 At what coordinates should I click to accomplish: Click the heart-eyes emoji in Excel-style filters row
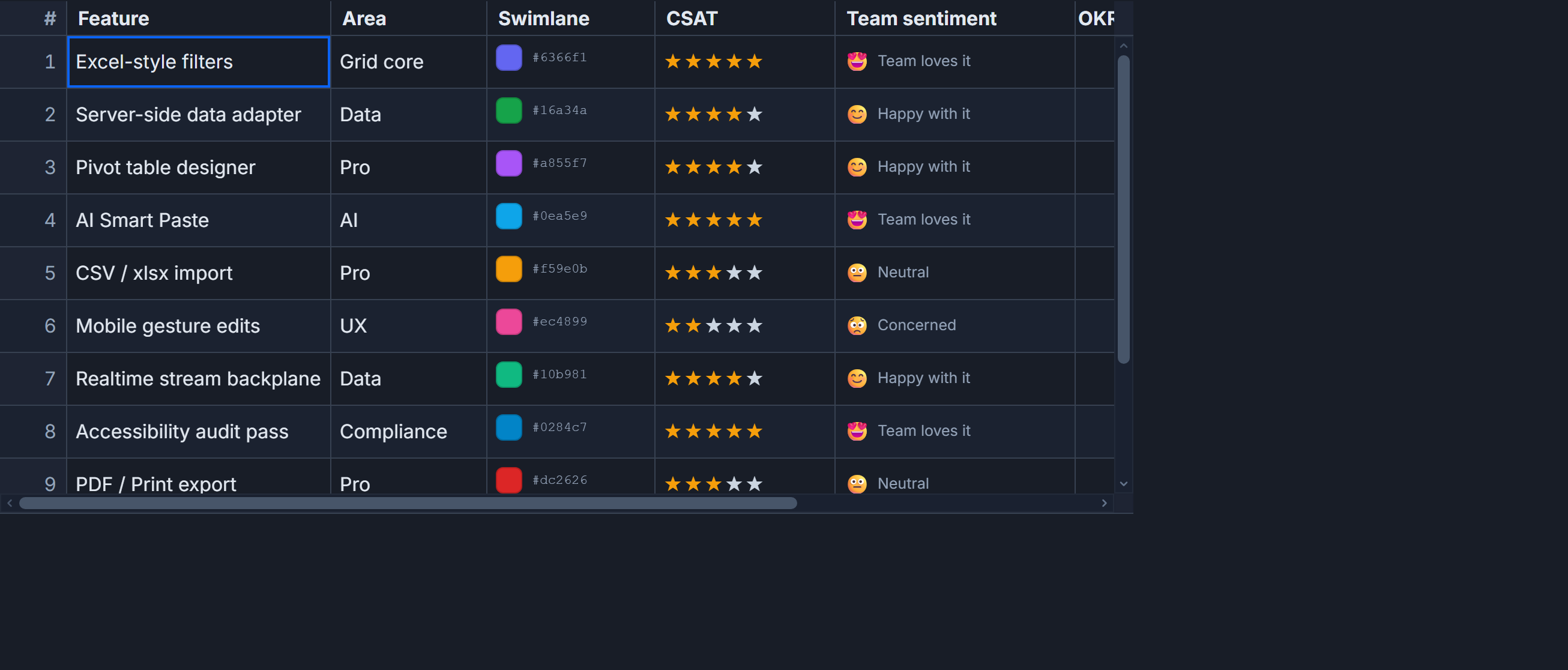click(857, 61)
